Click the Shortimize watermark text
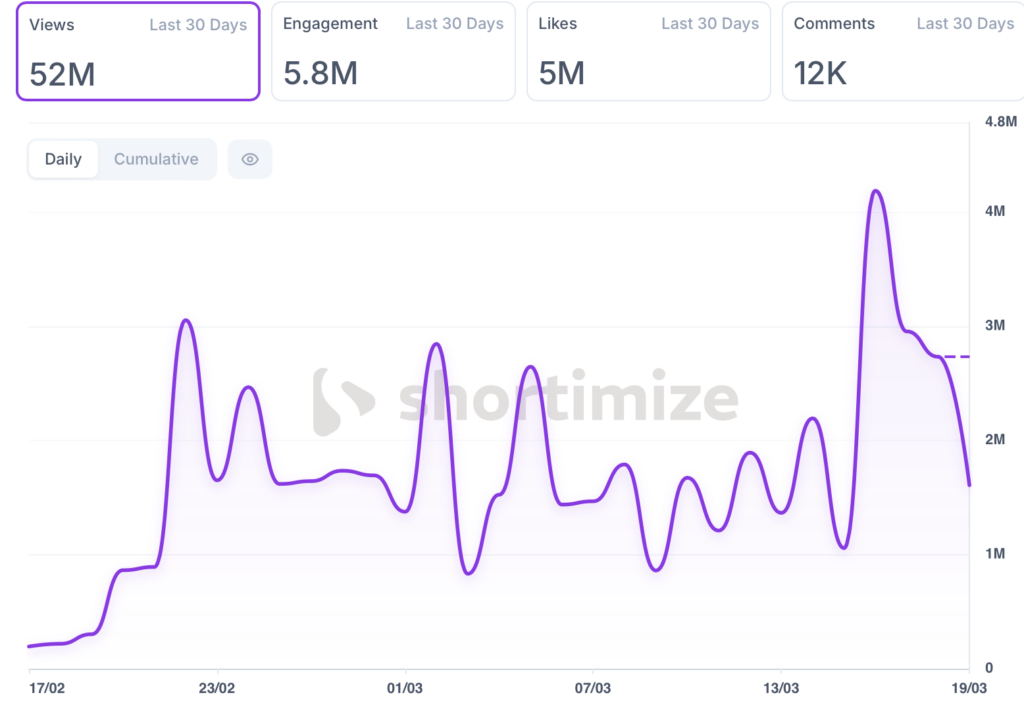The width and height of the screenshot is (1024, 720). 568,399
